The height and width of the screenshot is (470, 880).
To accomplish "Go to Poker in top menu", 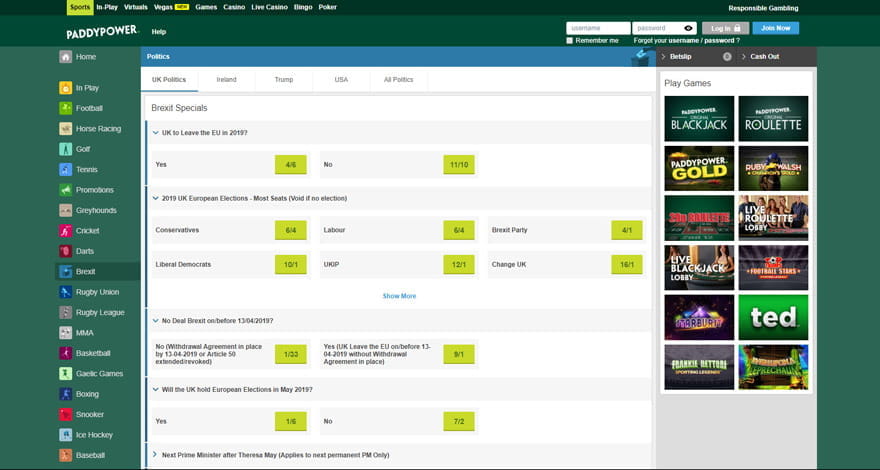I will [328, 7].
